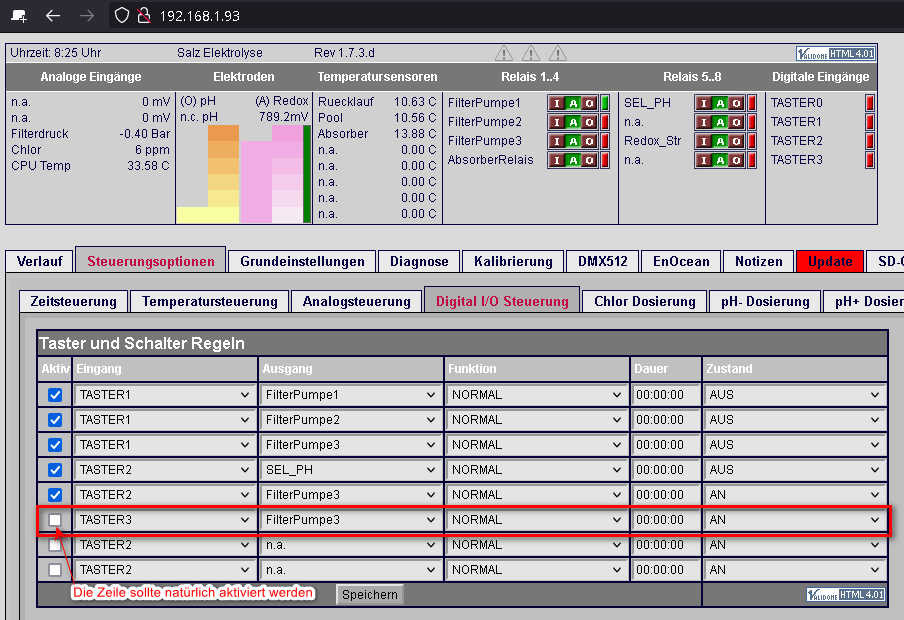Uncheck Aktiv for TASTER2 to SEL_PH rule
Screen dimensions: 904x620
[55, 470]
